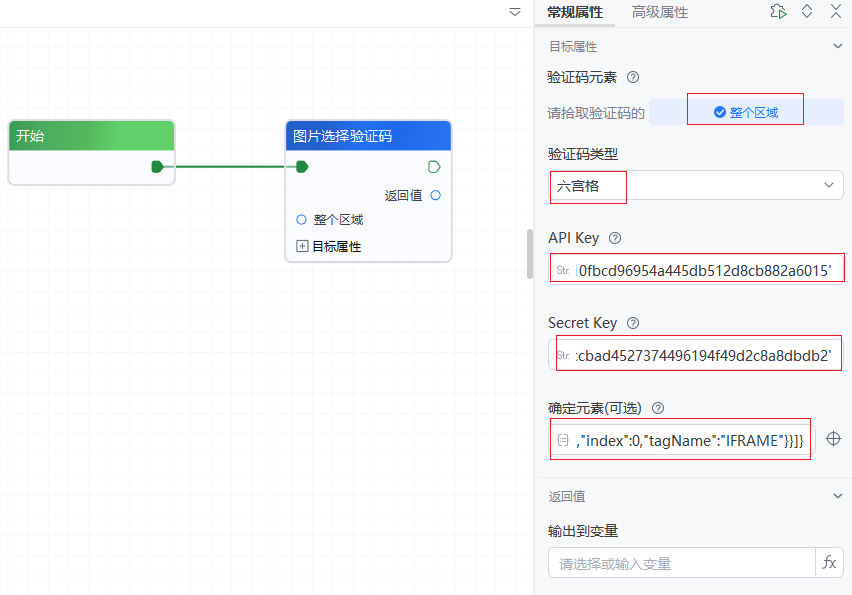Click the up-down arrows icon in panel header
This screenshot has height=595, width=852.
807,12
